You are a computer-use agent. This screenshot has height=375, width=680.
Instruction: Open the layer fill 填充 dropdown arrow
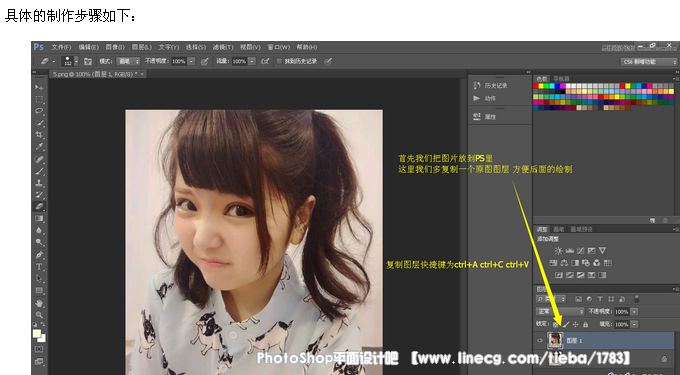pos(634,324)
